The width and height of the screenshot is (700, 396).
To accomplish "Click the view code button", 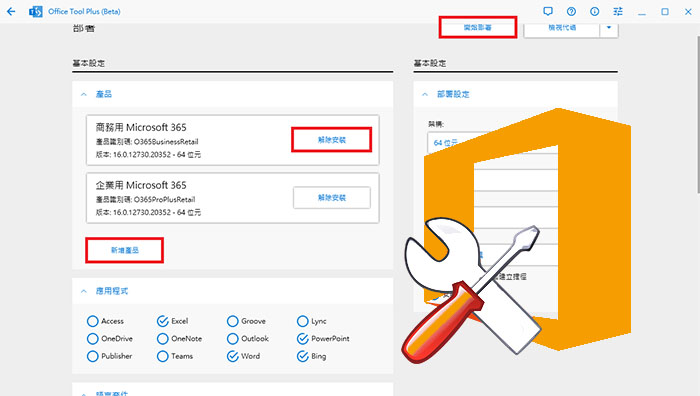I will click(x=562, y=28).
